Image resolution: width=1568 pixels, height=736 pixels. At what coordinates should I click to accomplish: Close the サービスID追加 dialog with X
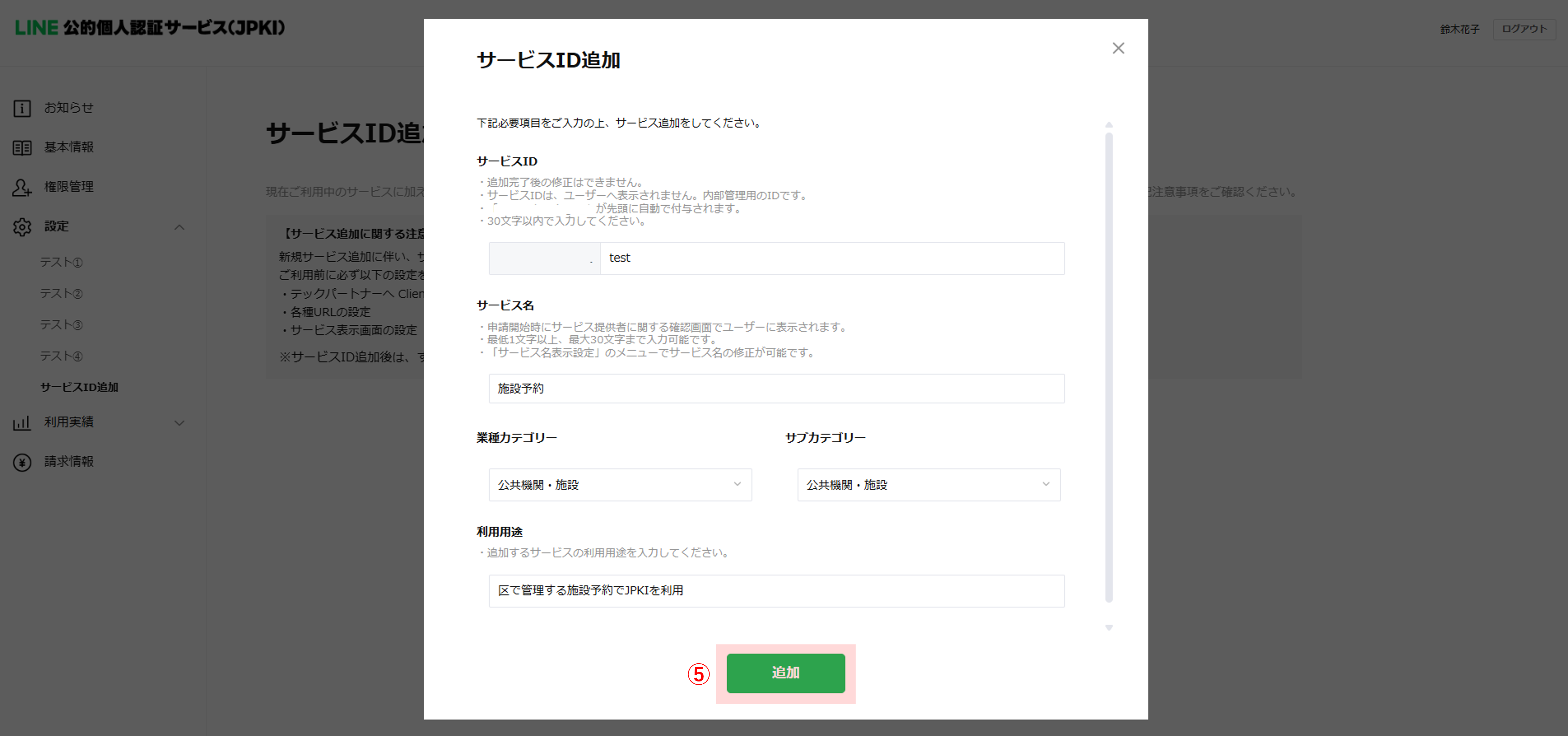(1118, 48)
